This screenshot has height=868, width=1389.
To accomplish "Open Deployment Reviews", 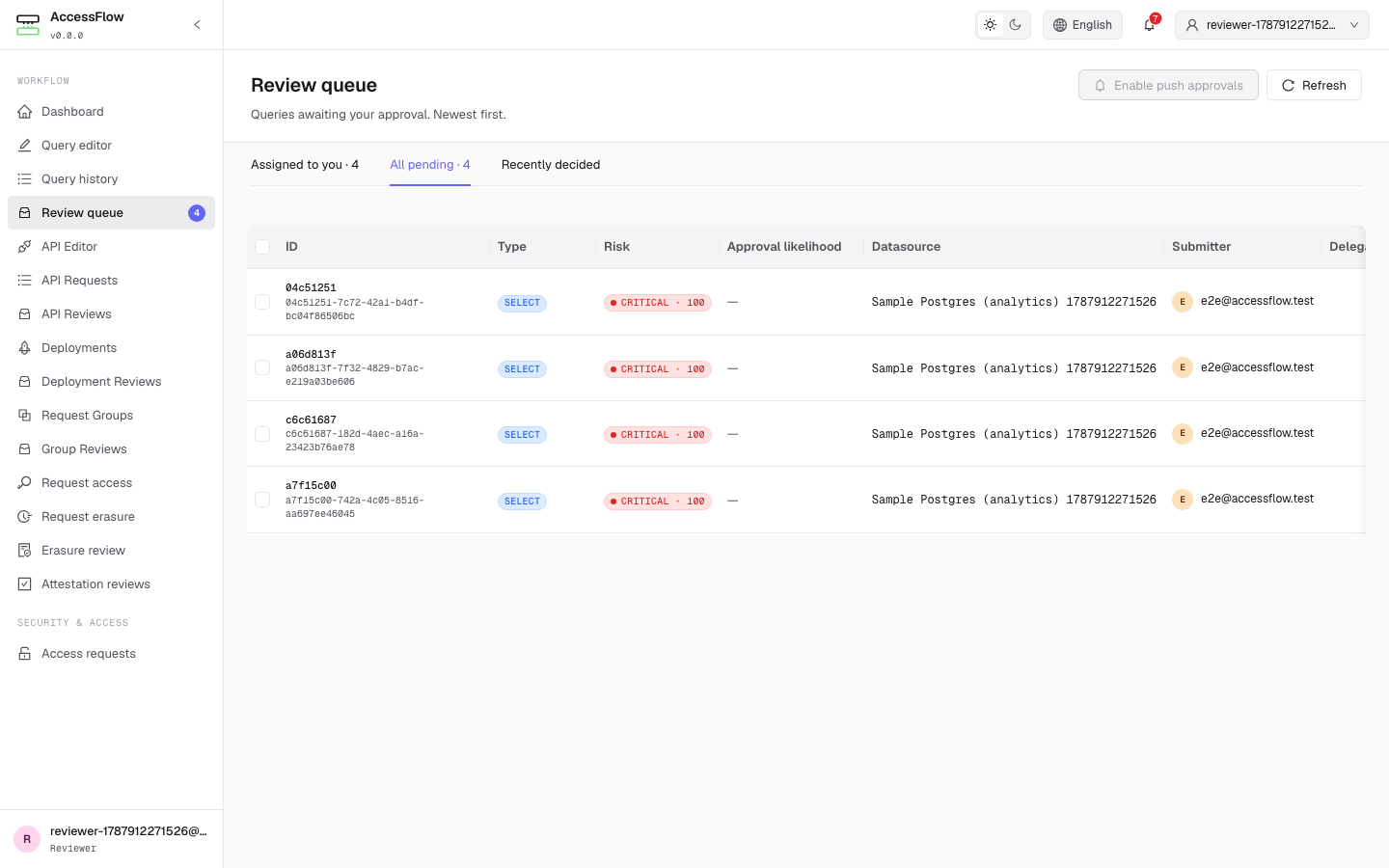I will pyautogui.click(x=111, y=382).
